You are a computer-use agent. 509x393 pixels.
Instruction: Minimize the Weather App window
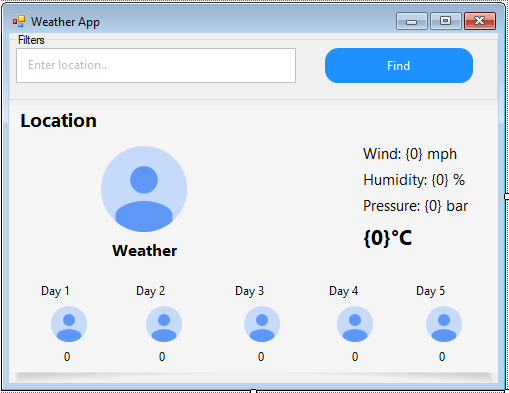point(412,21)
